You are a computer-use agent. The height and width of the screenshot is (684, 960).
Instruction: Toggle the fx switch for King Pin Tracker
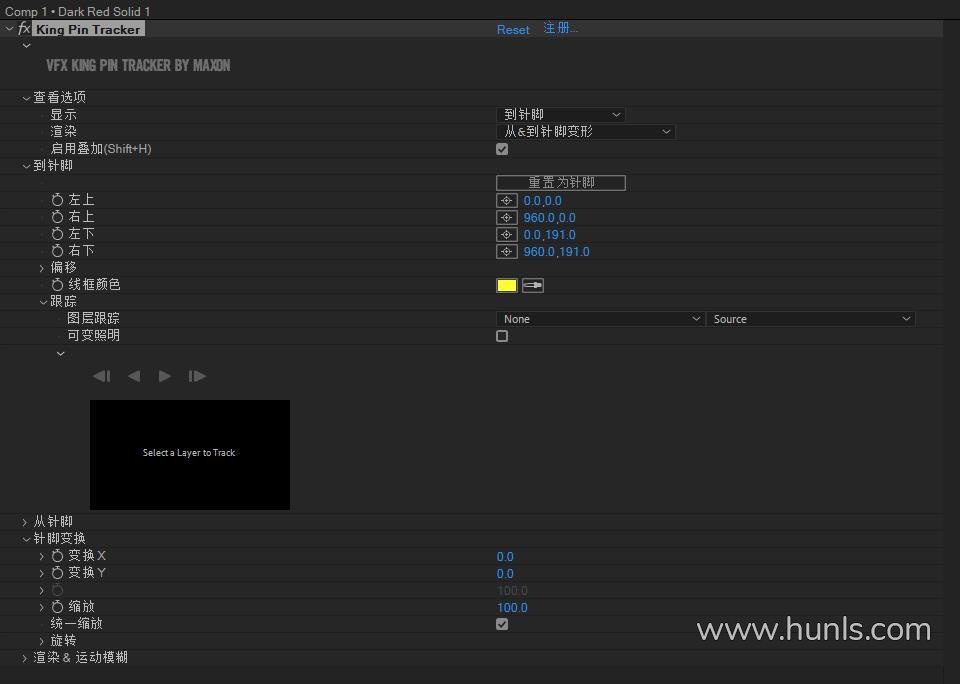click(x=24, y=29)
